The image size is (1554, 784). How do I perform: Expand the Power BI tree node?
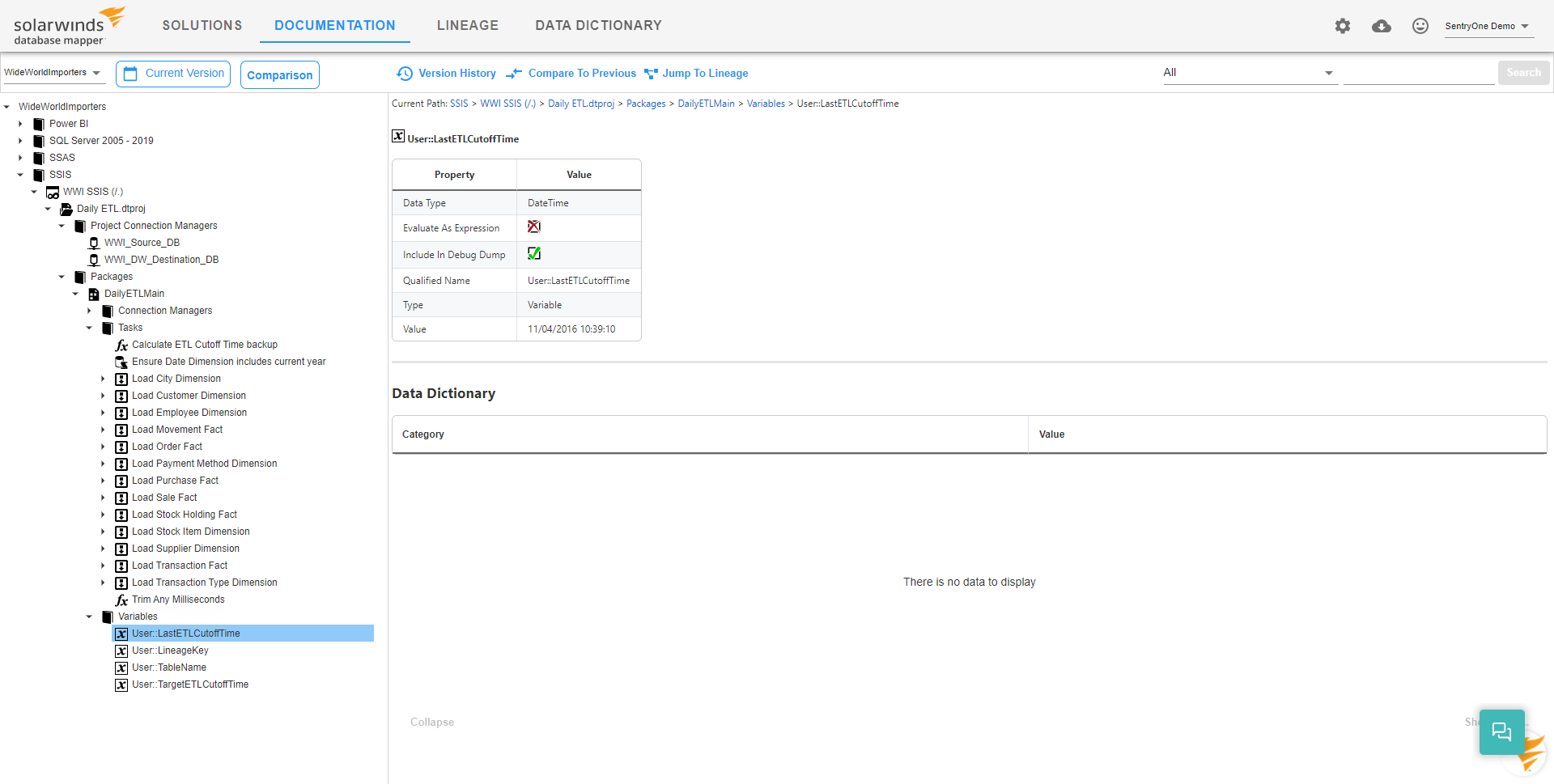(20, 124)
